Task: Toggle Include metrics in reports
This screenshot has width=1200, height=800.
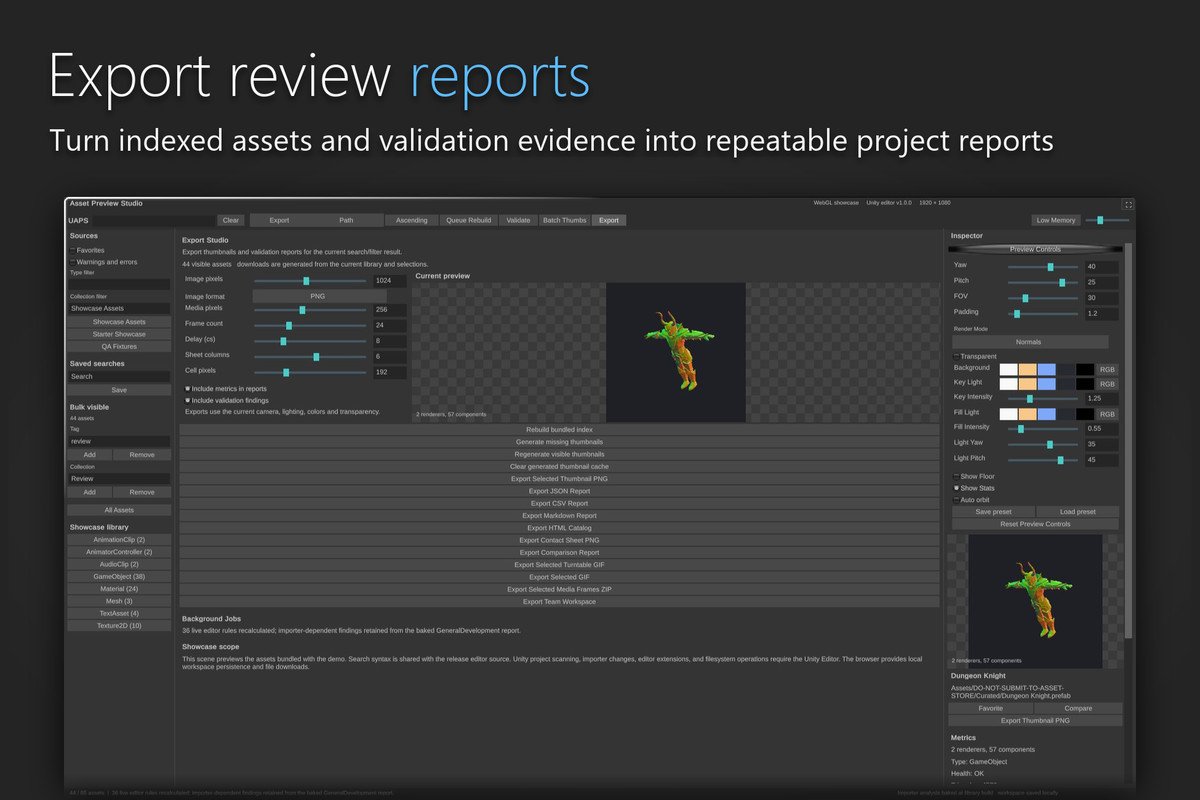Action: click(187, 388)
